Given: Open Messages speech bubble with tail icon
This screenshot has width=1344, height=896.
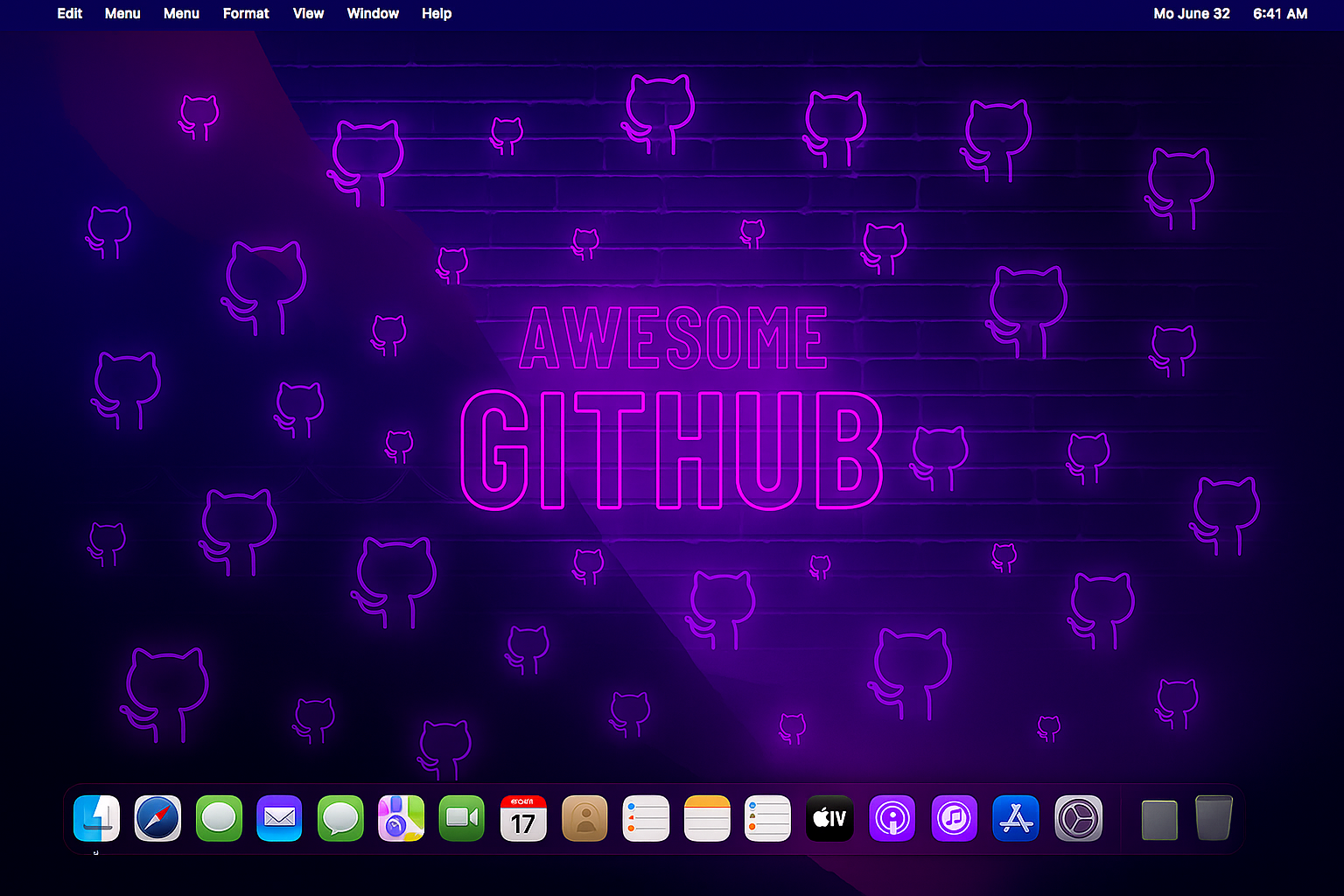Looking at the screenshot, I should [x=340, y=818].
